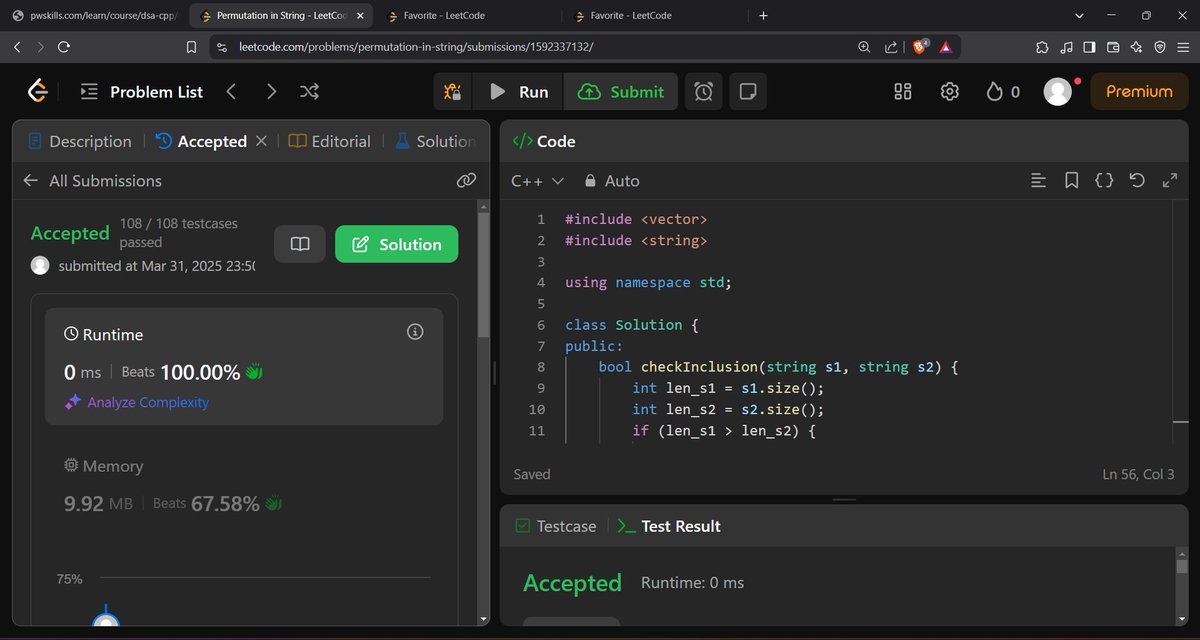Click the zoom magnifier icon in address bar

(864, 47)
